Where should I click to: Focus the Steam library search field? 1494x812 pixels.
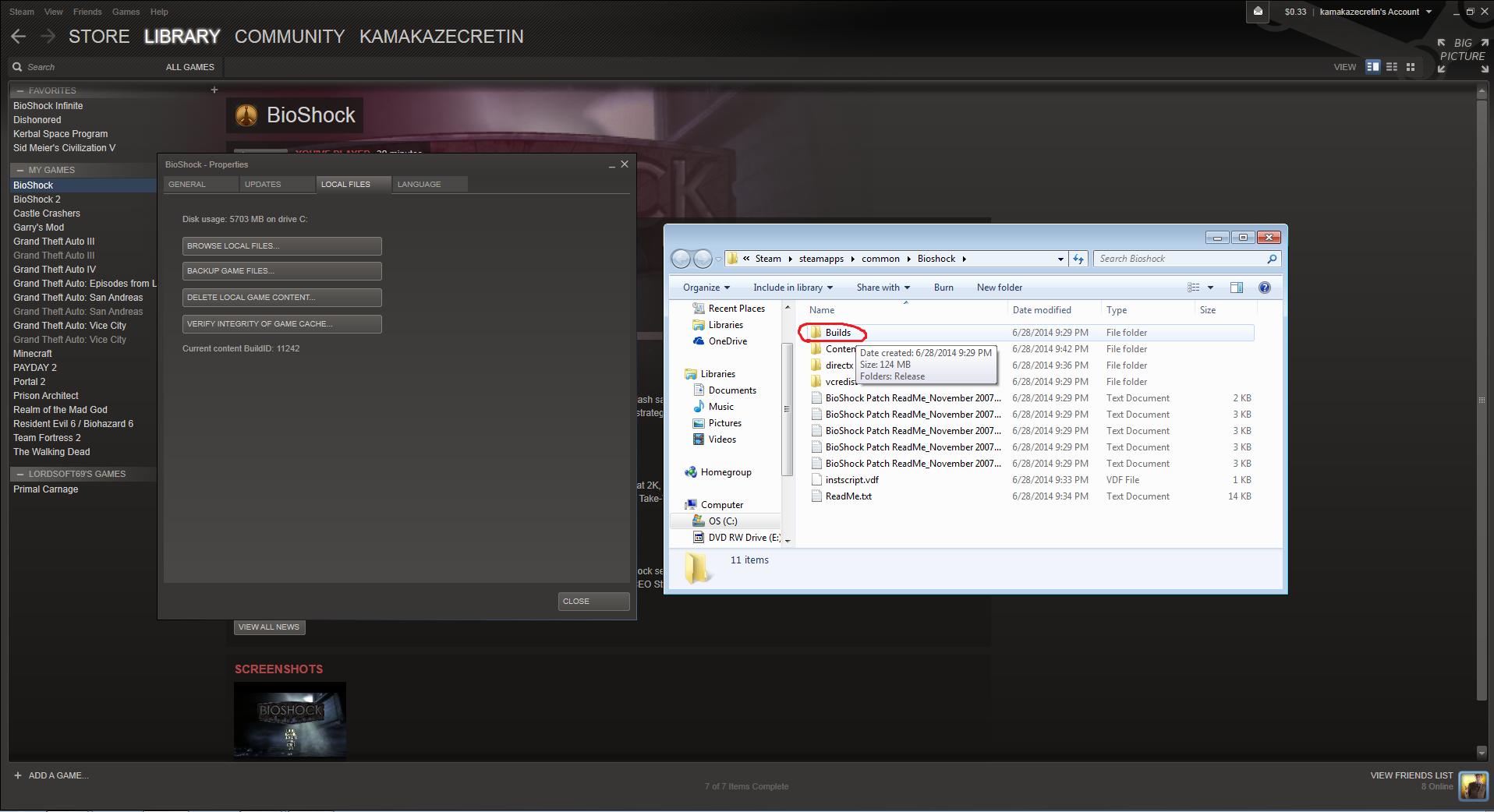tap(86, 67)
